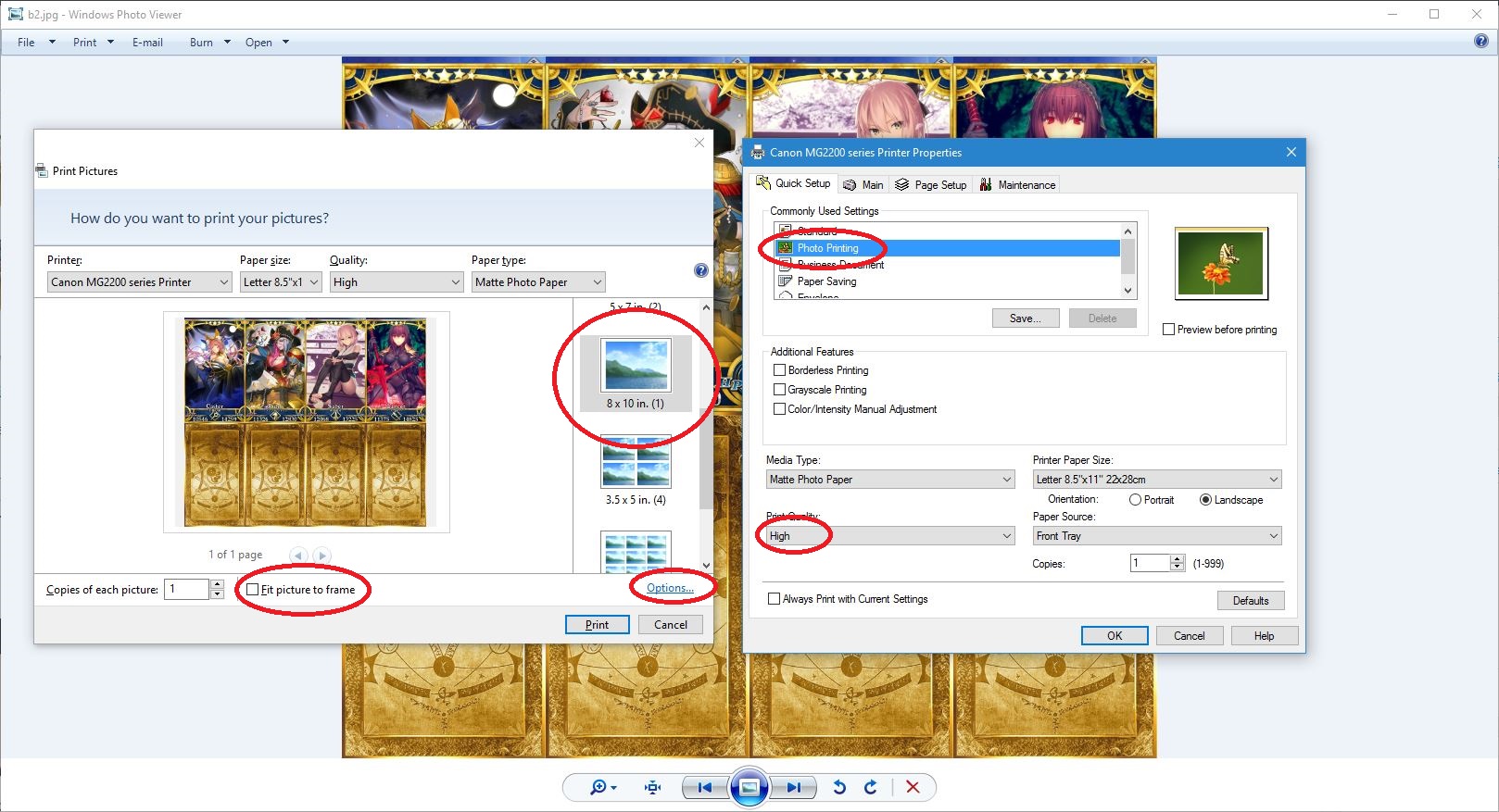
Task: Go to next picture in Photo Viewer
Action: click(x=793, y=788)
